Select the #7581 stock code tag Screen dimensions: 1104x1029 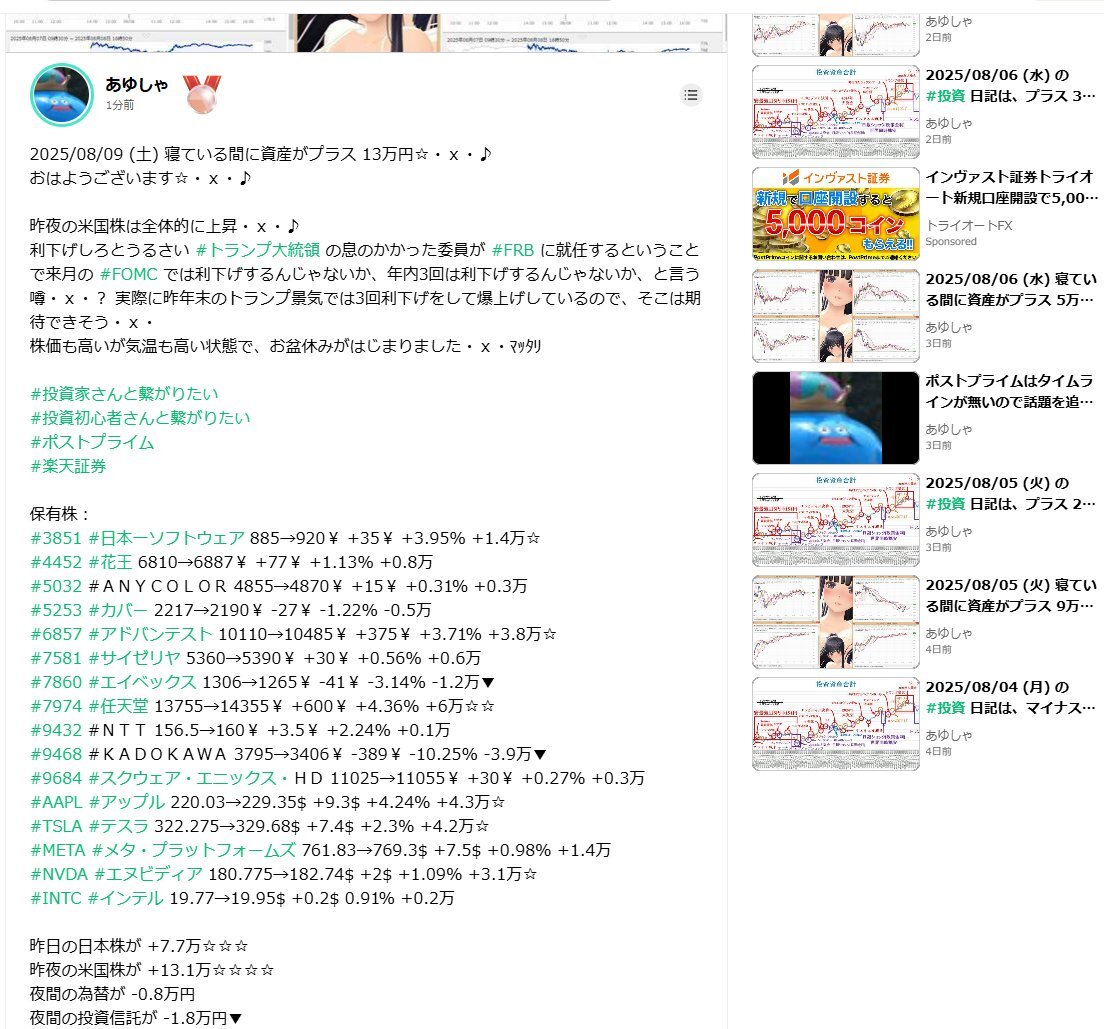click(x=56, y=658)
